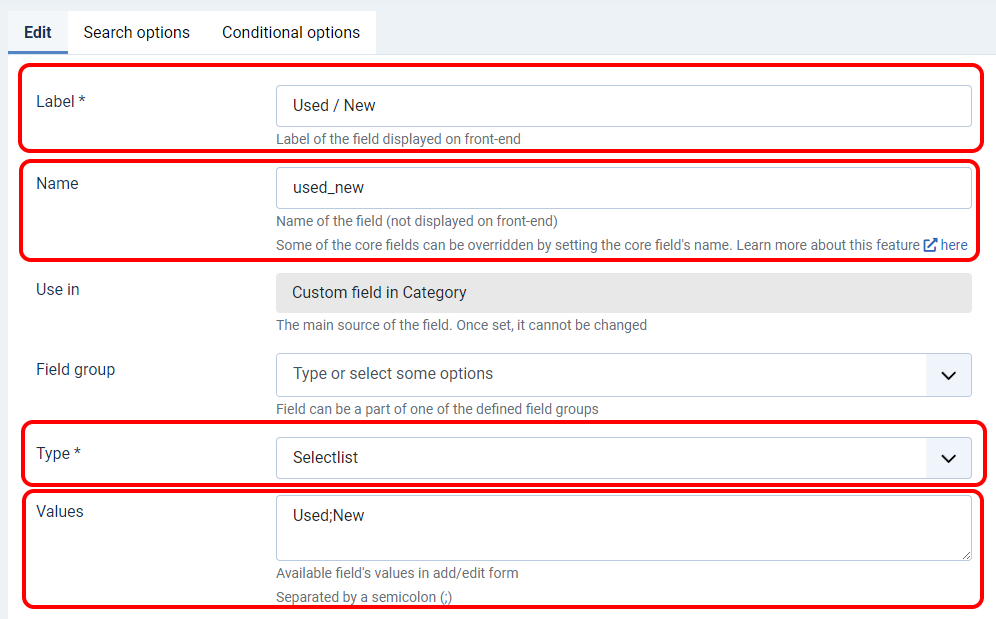
Task: Click the 'Type *' field caption
Action: click(x=58, y=454)
